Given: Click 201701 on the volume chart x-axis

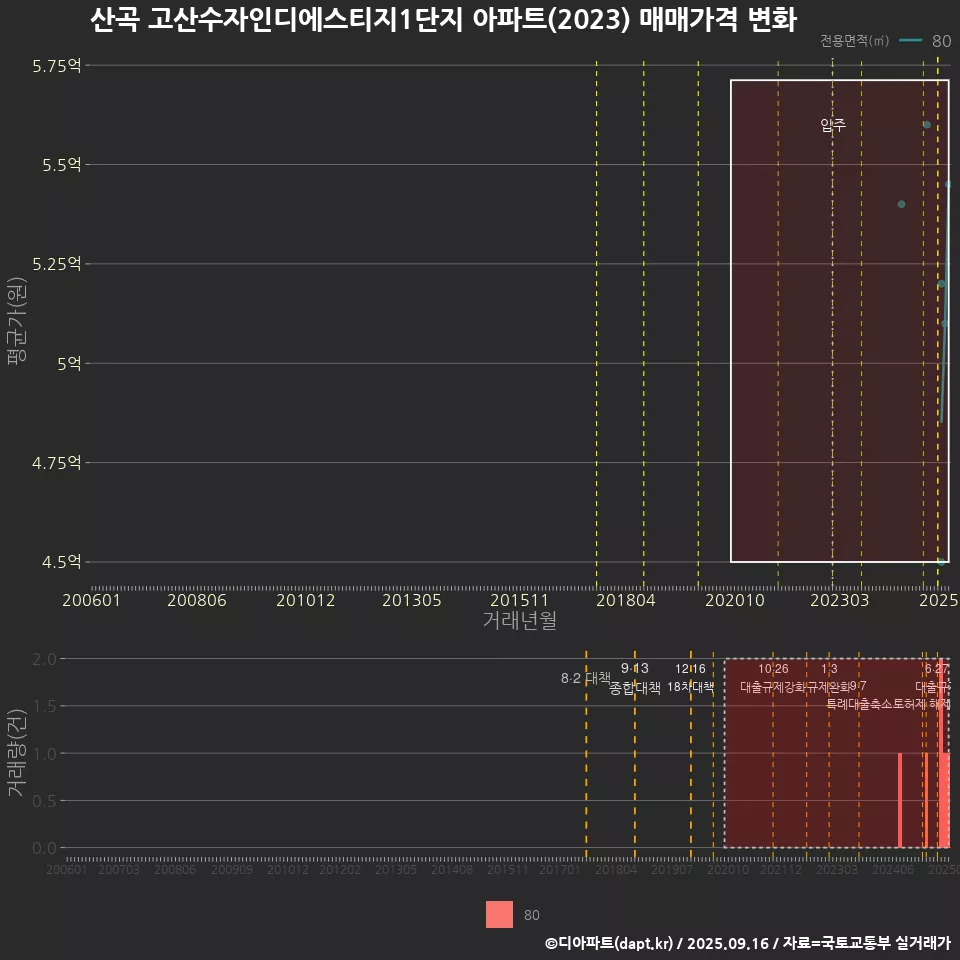Looking at the screenshot, I should coord(560,869).
